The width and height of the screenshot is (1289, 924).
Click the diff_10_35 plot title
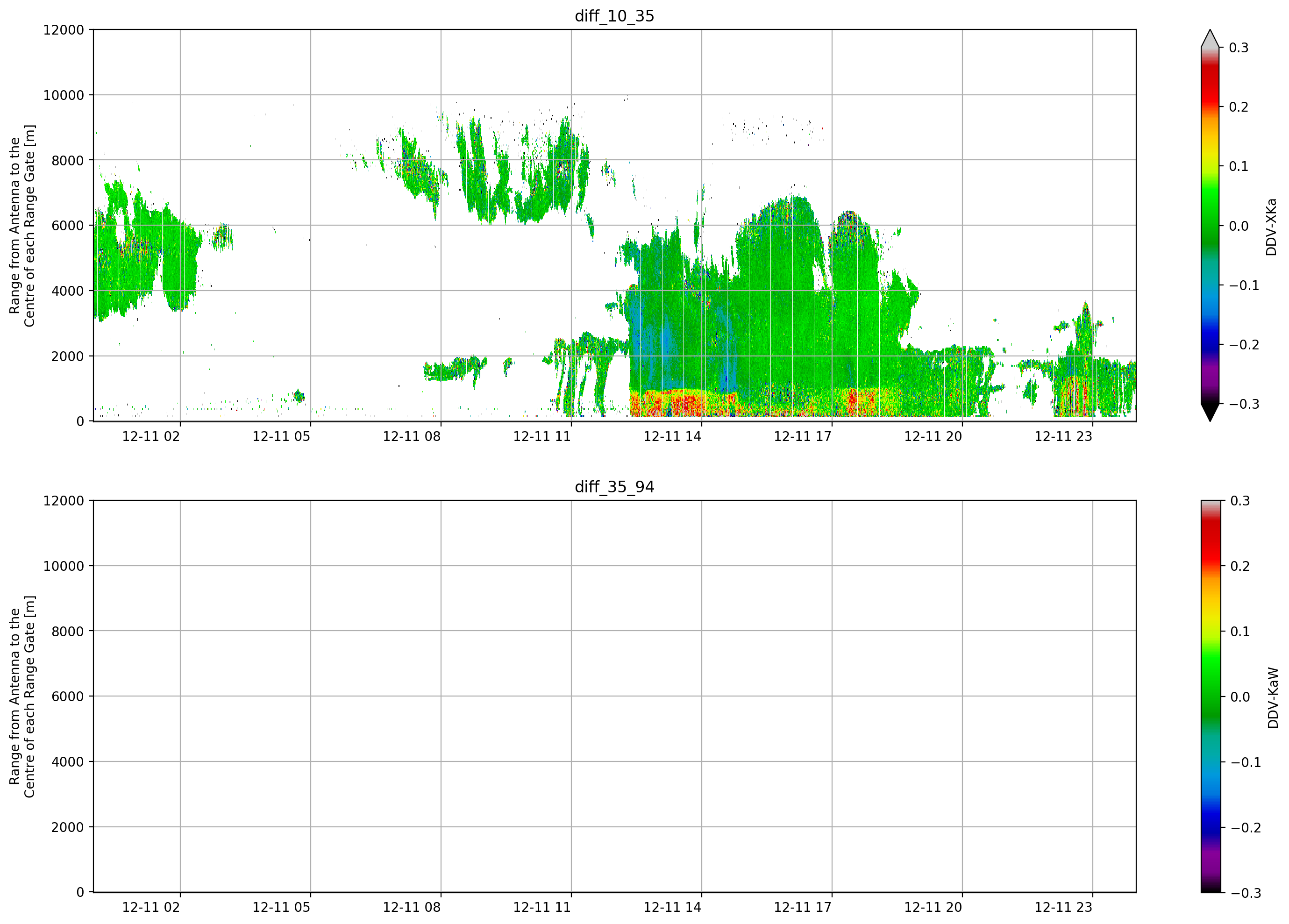(614, 16)
